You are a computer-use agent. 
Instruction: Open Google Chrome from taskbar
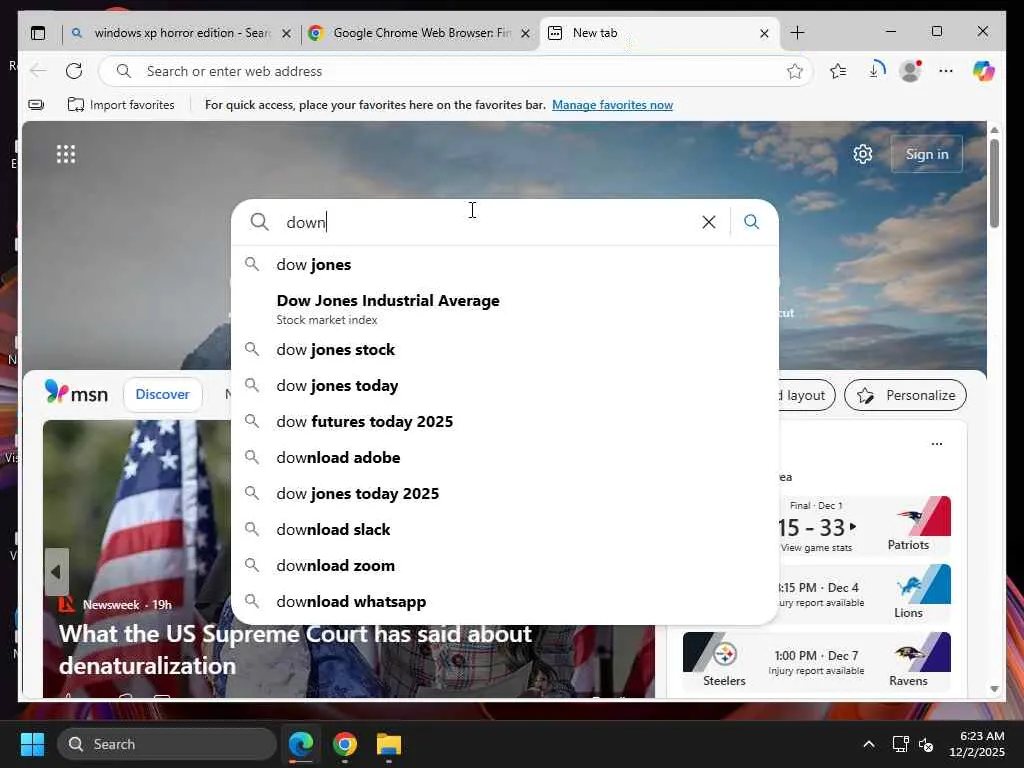point(345,744)
